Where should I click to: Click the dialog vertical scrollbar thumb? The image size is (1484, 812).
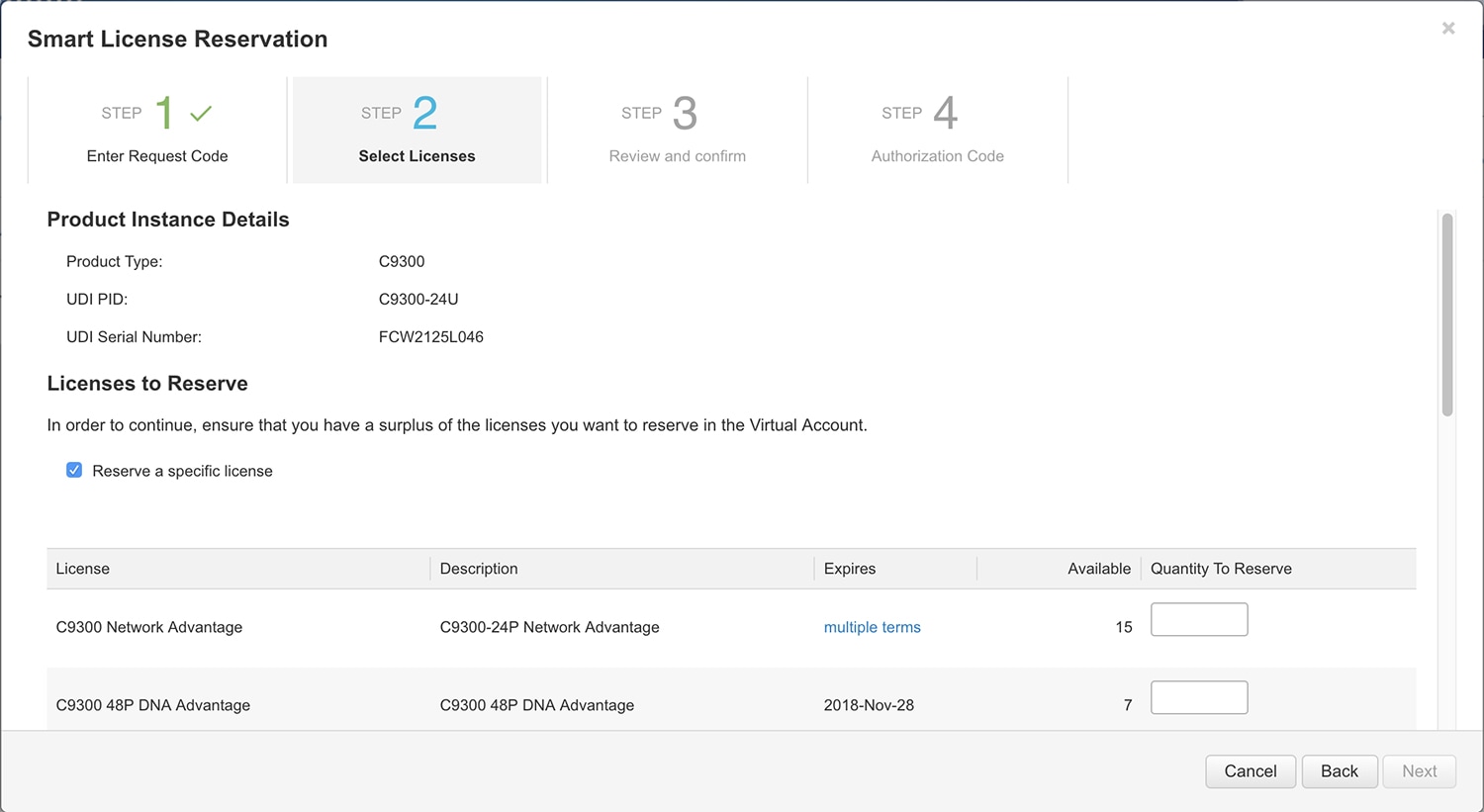click(x=1447, y=315)
